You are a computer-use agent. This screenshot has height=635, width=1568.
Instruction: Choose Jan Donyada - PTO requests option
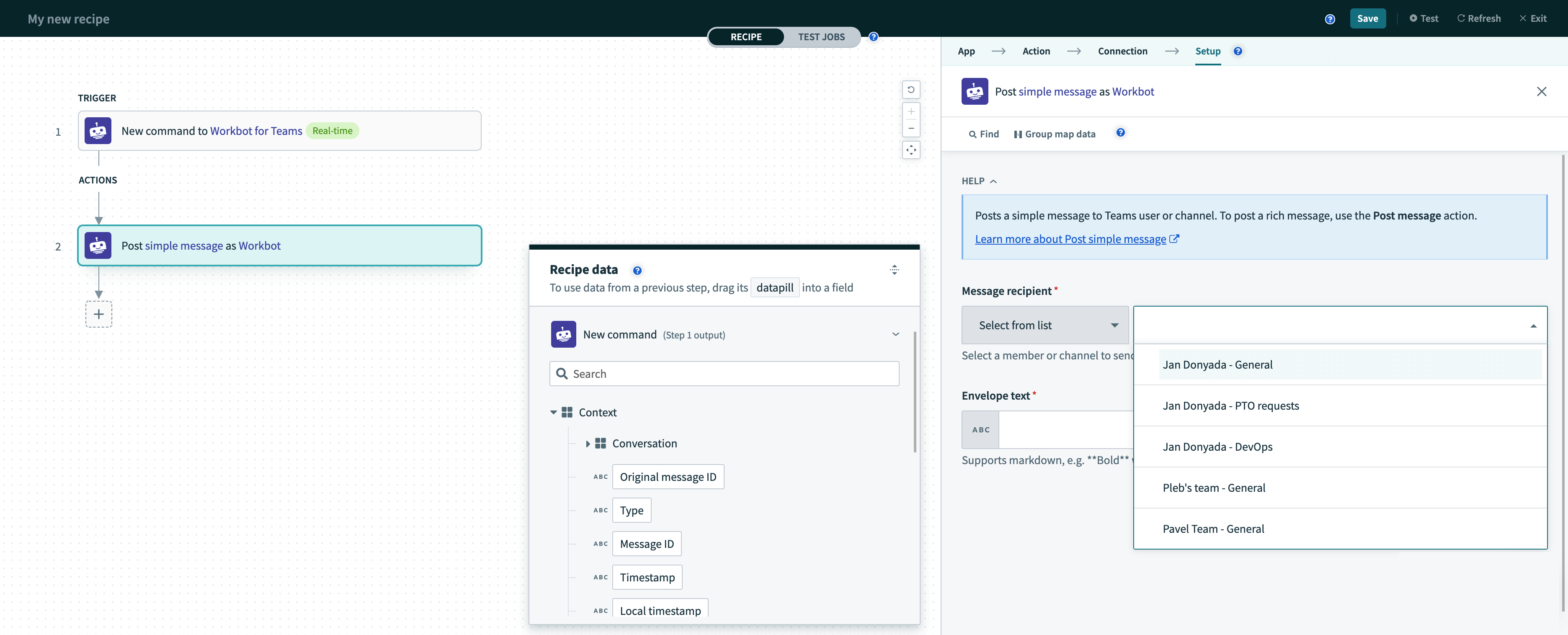[1230, 405]
